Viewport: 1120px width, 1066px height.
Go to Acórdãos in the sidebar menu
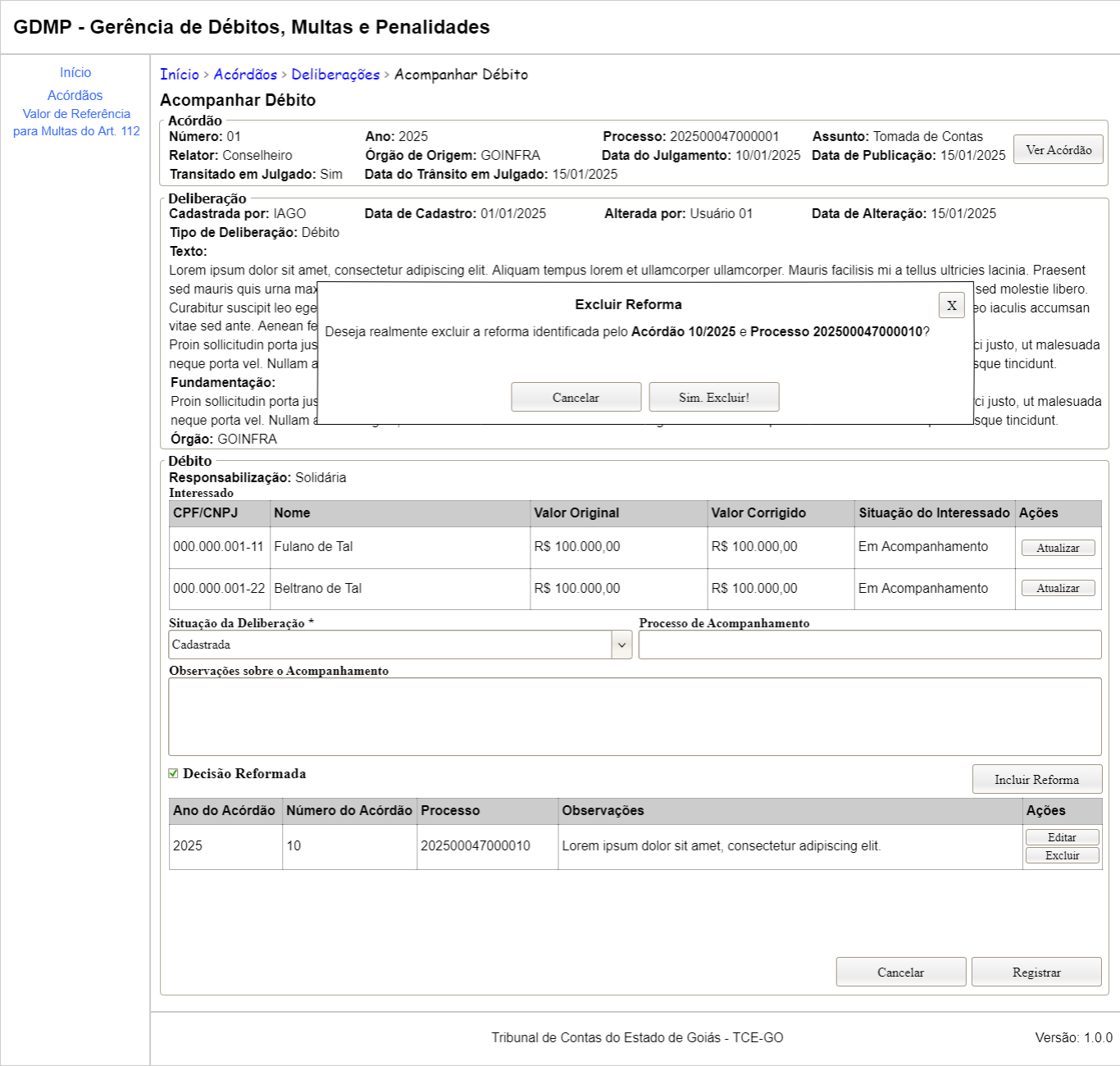[x=75, y=96]
